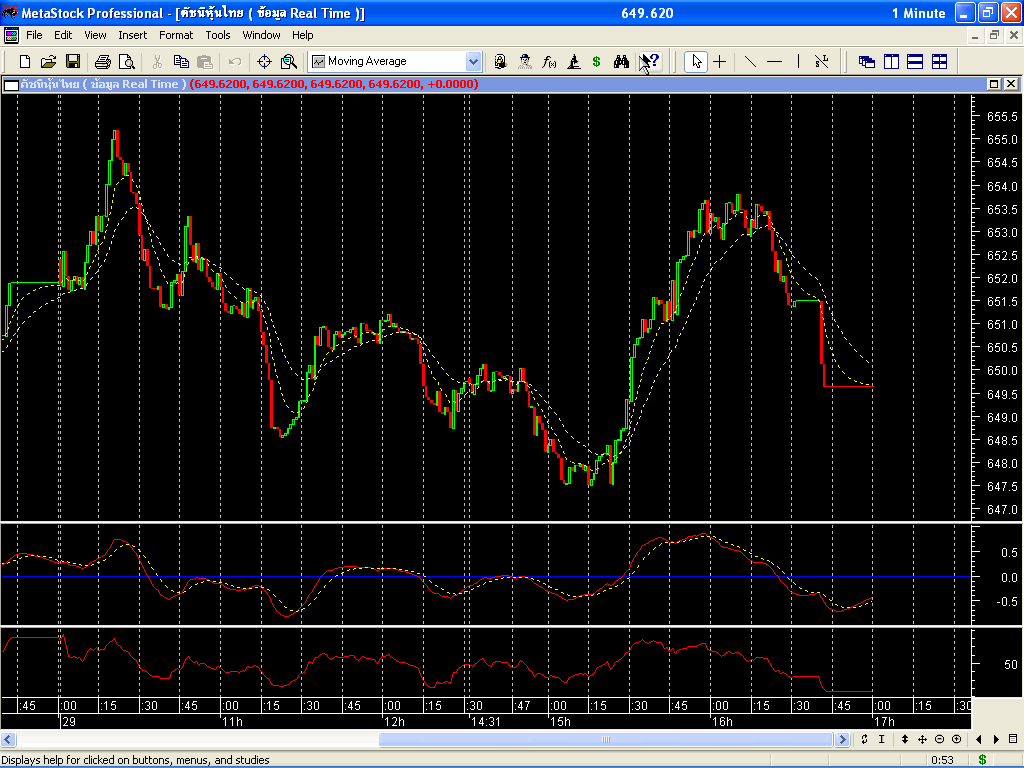Click the vertical double-arrow icon in bottom toolbar
Image resolution: width=1024 pixels, height=768 pixels.
(905, 739)
